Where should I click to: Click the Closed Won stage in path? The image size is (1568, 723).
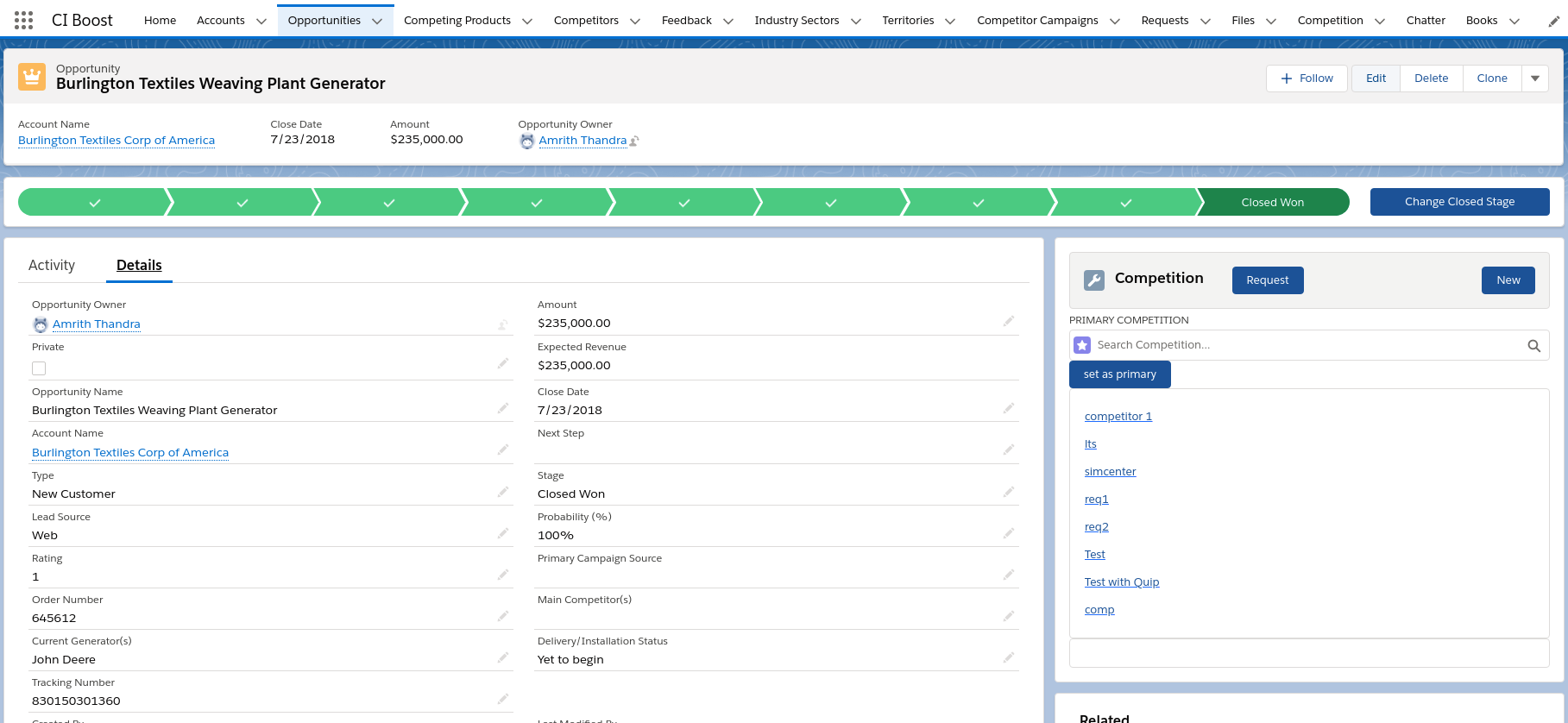(1272, 202)
